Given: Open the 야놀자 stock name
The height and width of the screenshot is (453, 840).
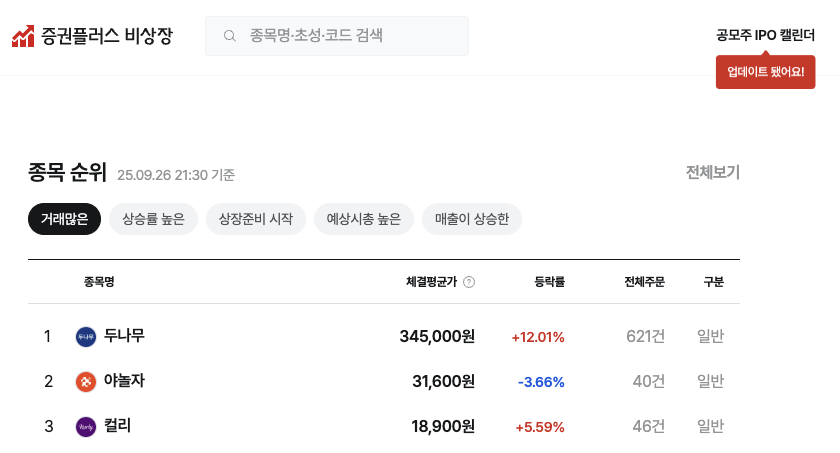Looking at the screenshot, I should tap(124, 381).
